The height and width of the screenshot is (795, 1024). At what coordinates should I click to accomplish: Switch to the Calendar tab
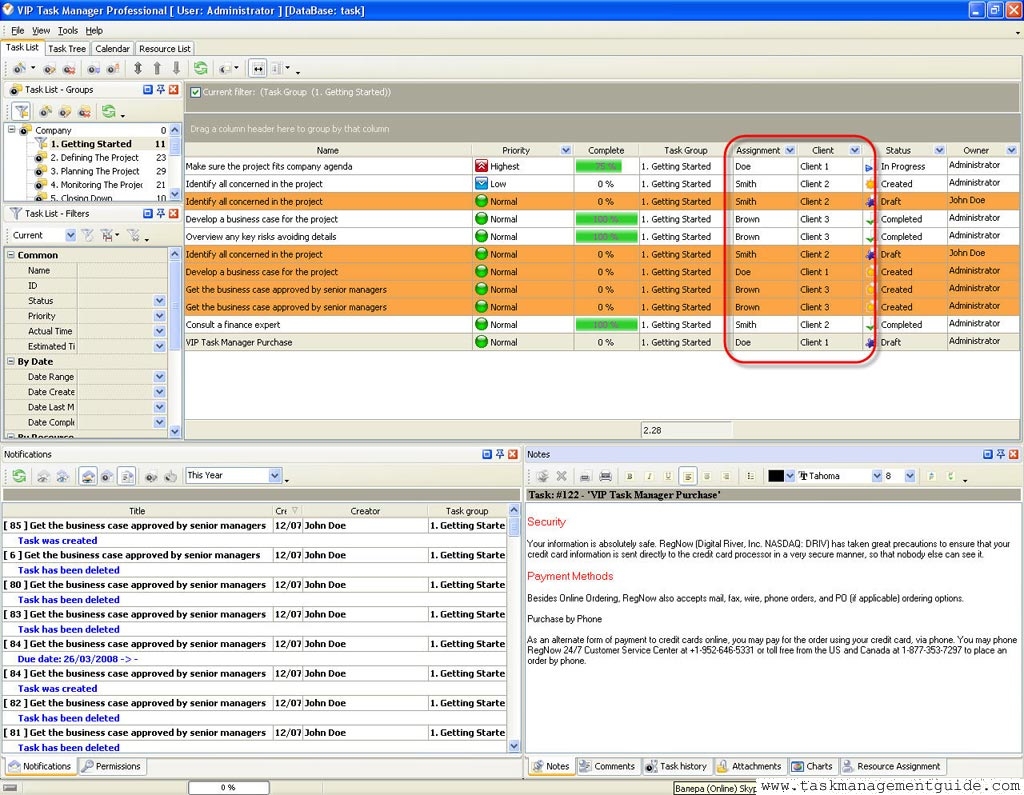click(112, 49)
